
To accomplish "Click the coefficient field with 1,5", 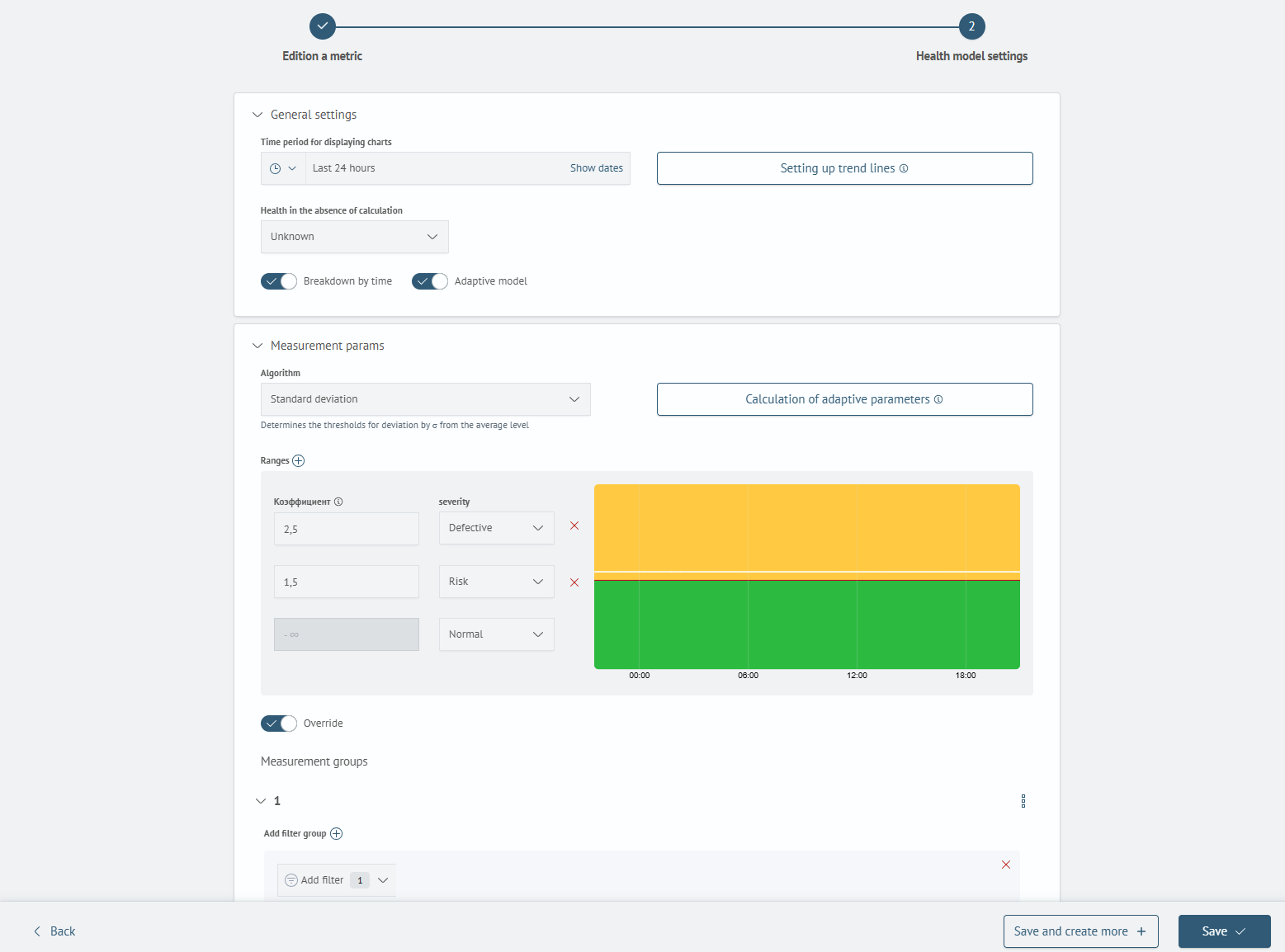I will tap(347, 582).
